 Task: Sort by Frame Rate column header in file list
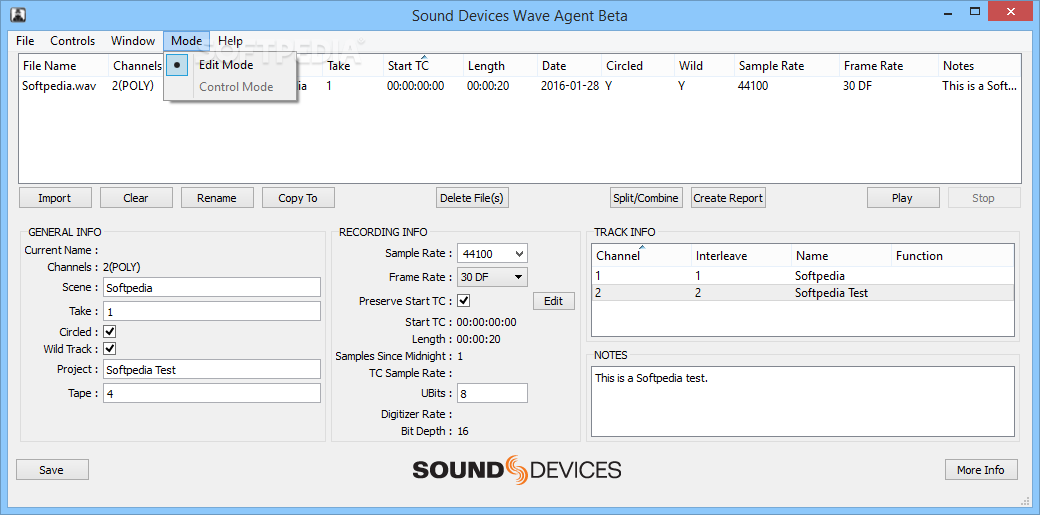click(x=889, y=66)
